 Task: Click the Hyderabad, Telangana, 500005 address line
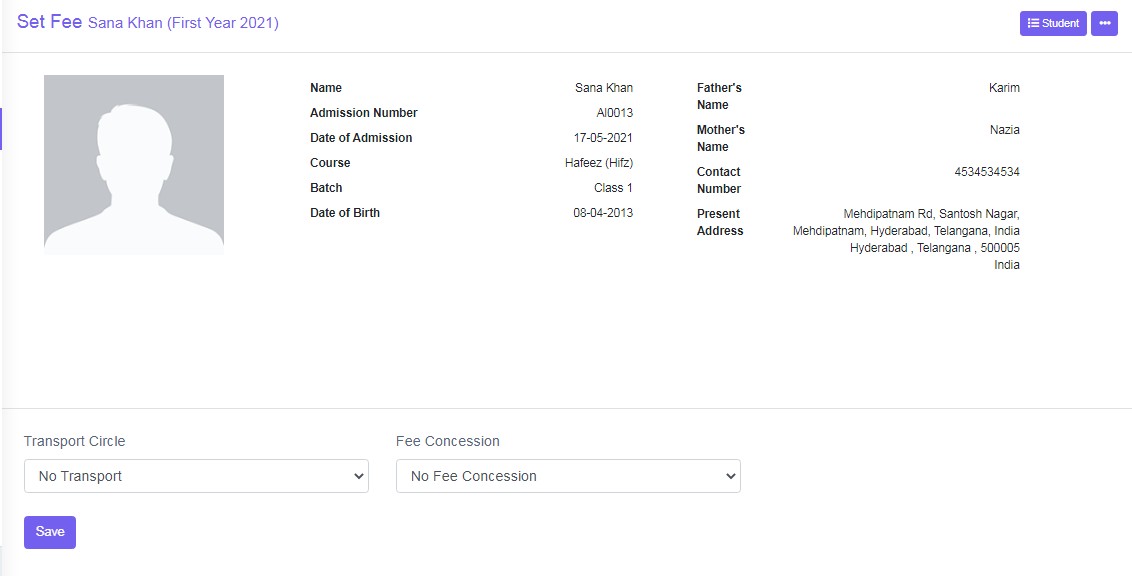(x=934, y=248)
